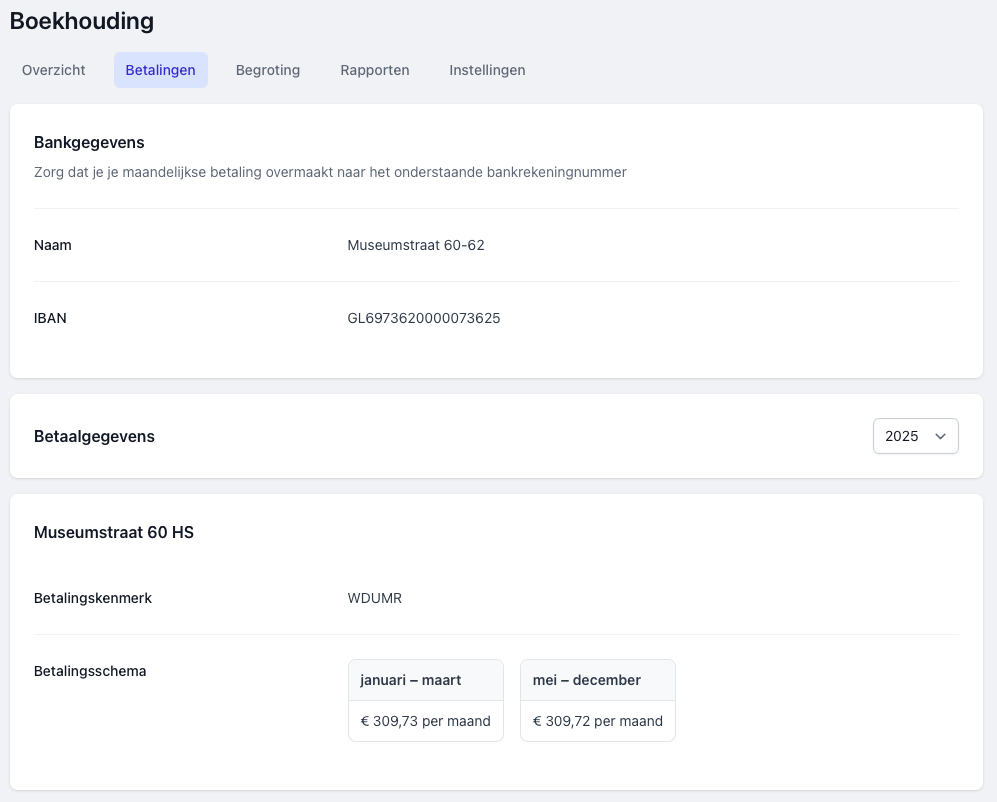Click the Boekhouding page title
The image size is (997, 802).
tap(82, 21)
